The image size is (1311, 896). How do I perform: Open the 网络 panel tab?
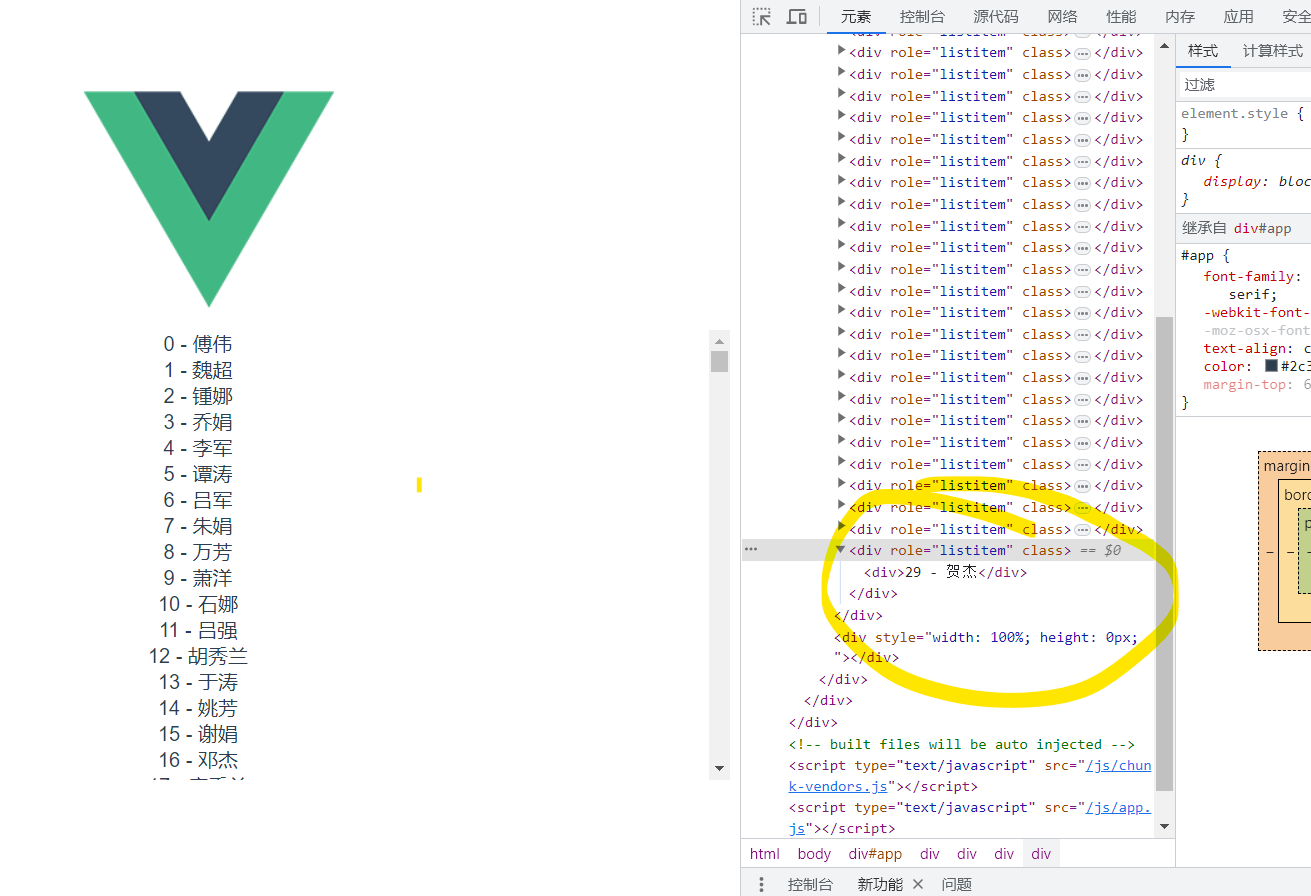[x=1062, y=17]
